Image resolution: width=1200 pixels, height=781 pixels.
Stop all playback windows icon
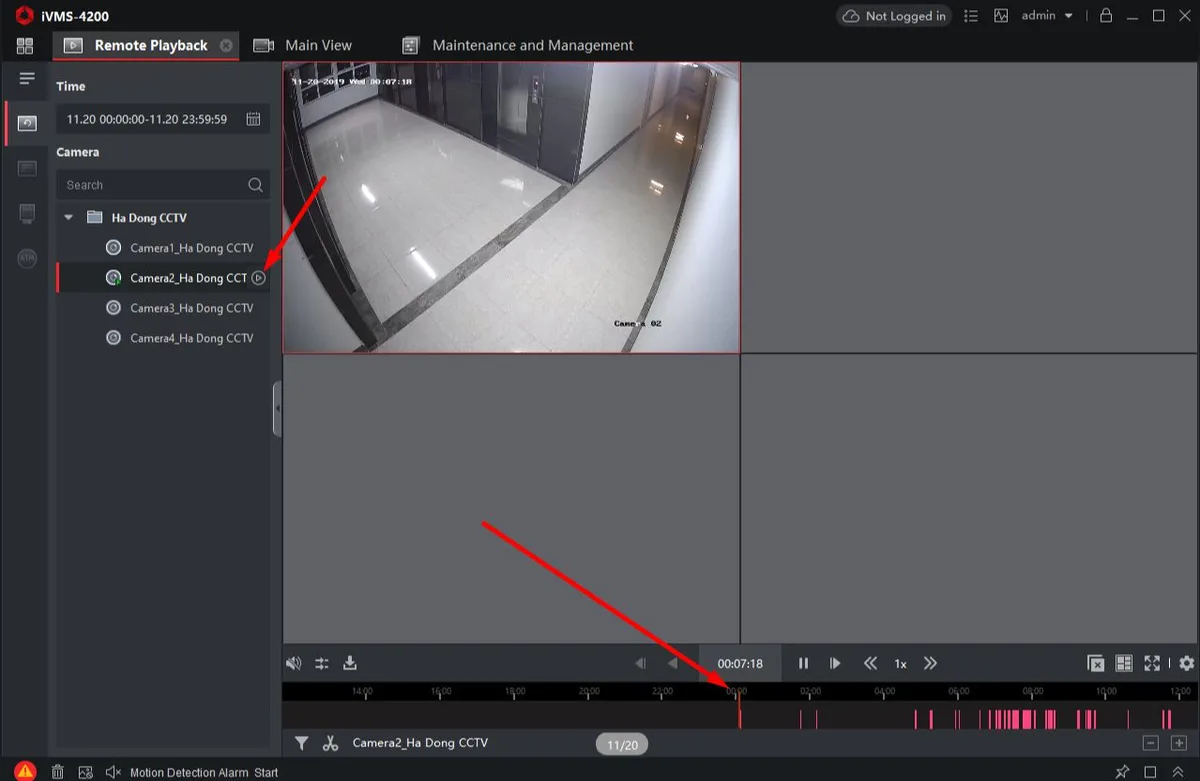1096,663
